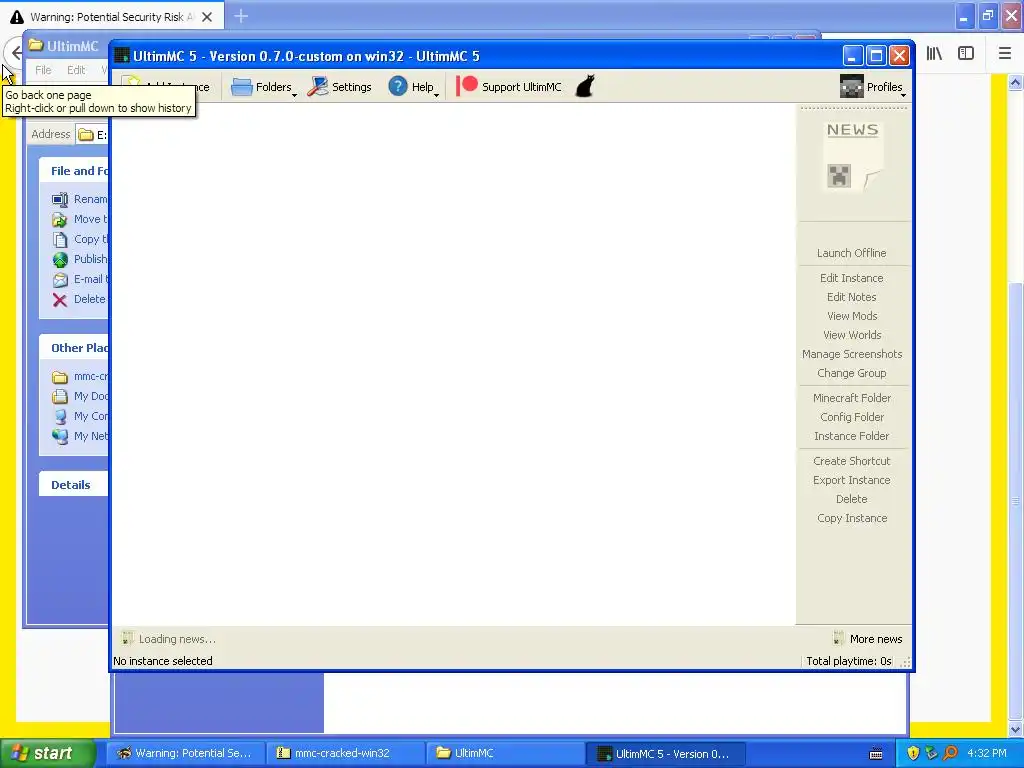Open My Computer under Other Places
Image resolution: width=1024 pixels, height=768 pixels.
(x=80, y=416)
